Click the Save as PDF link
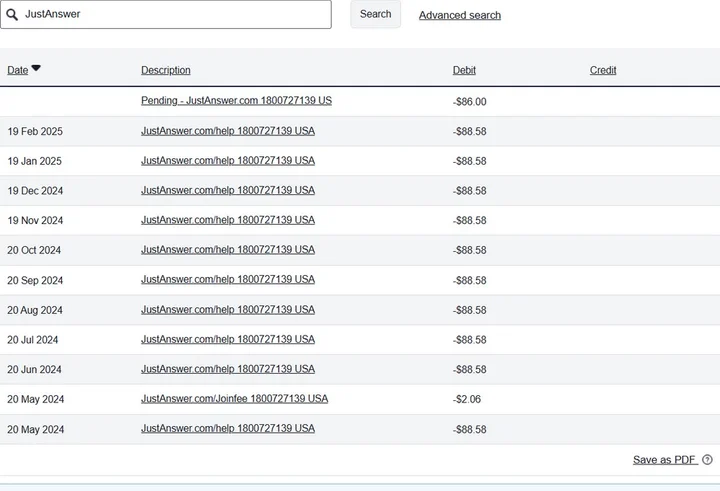This screenshot has width=720, height=491. pyautogui.click(x=665, y=460)
